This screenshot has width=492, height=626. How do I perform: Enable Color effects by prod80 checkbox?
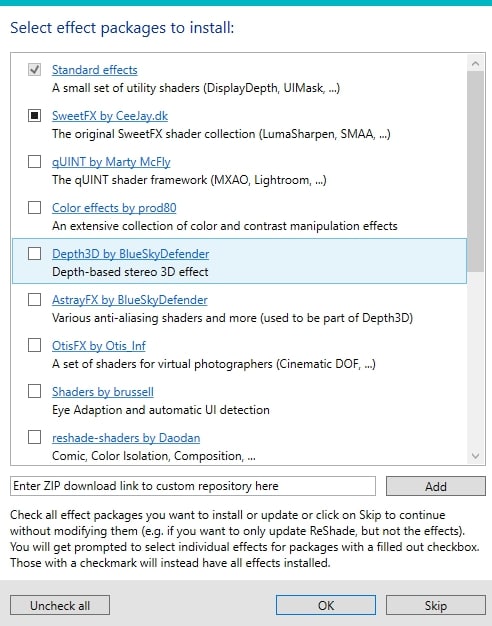click(x=34, y=208)
